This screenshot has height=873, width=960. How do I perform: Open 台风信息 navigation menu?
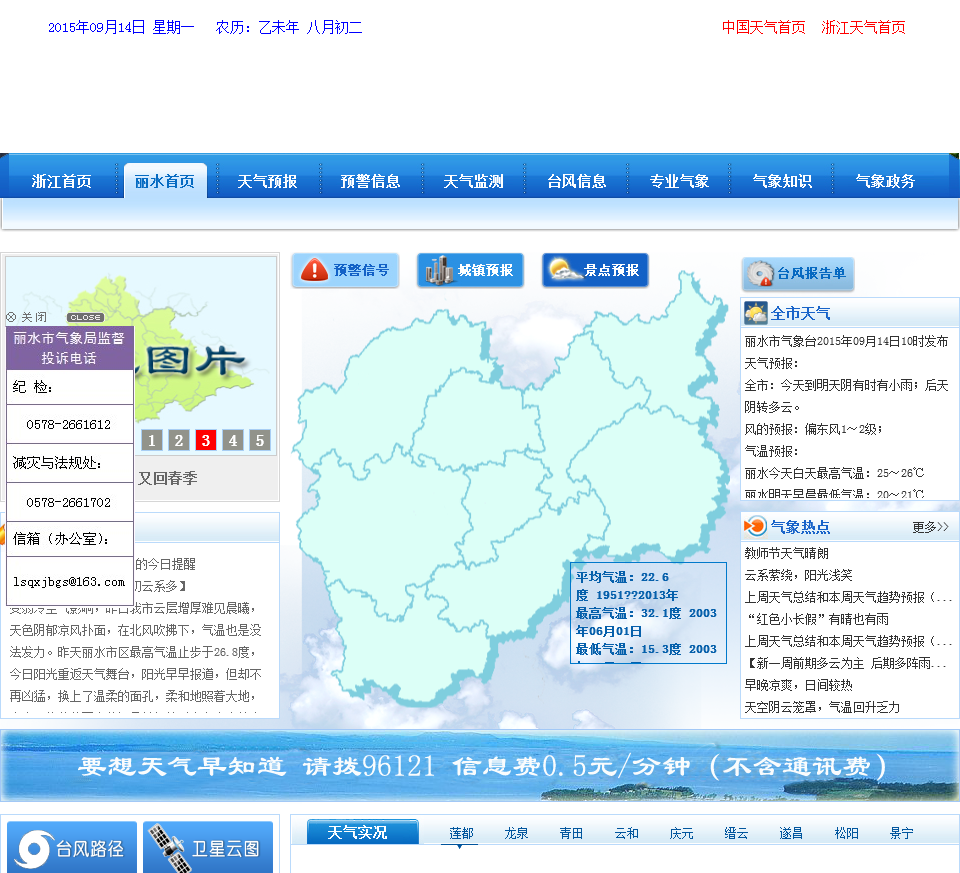[x=577, y=181]
